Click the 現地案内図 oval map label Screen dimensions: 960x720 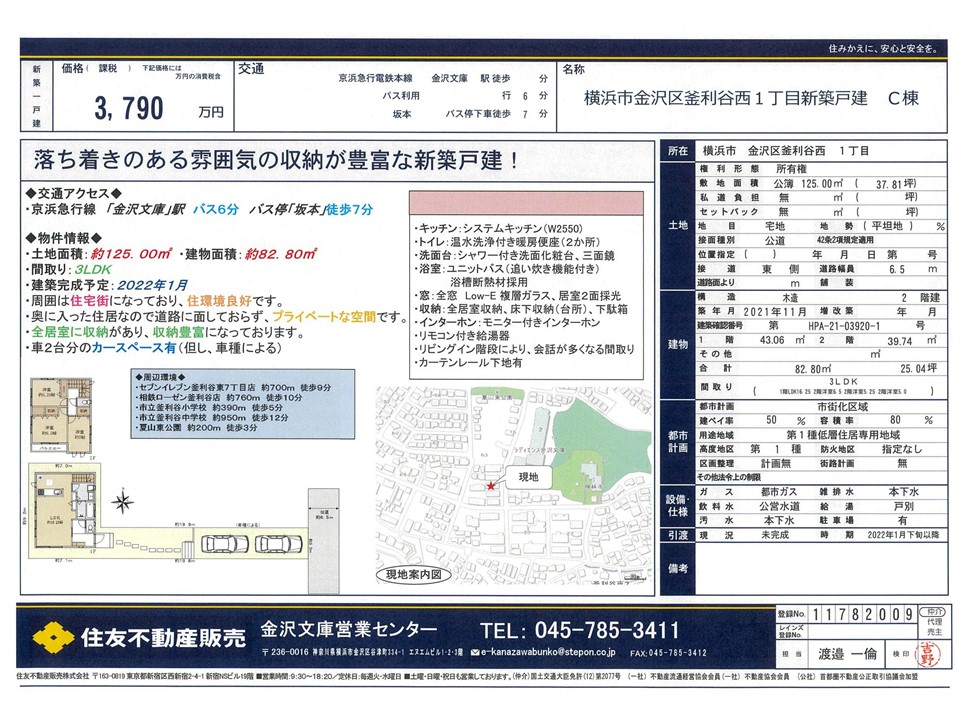413,576
